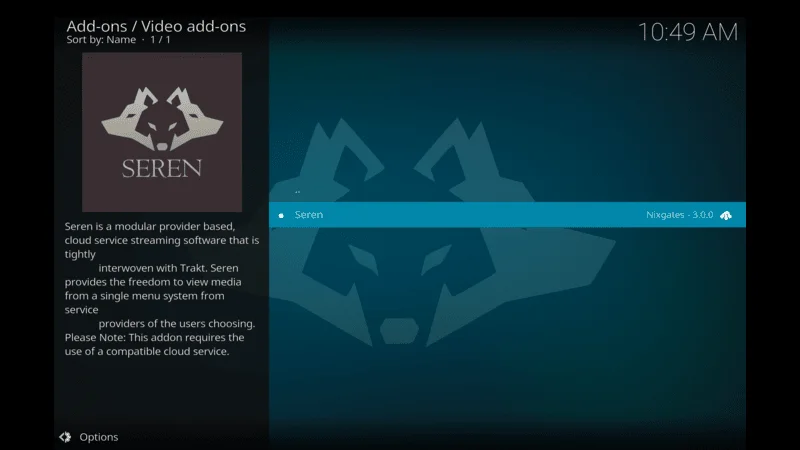Screen dimensions: 800x450
Task: Click the cloud download icon beside 3.0.0
Action: 726,215
